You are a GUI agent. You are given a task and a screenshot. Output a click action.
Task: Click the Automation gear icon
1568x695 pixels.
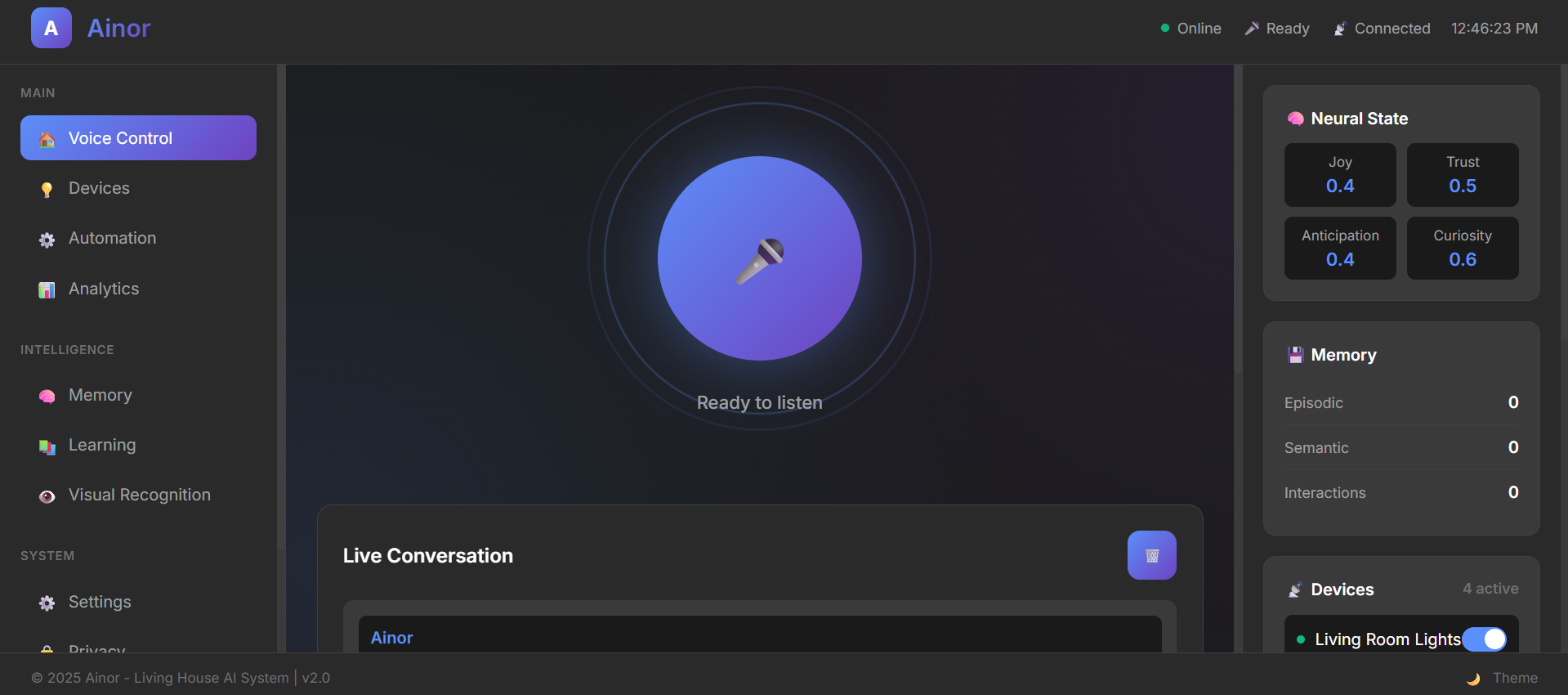click(47, 240)
